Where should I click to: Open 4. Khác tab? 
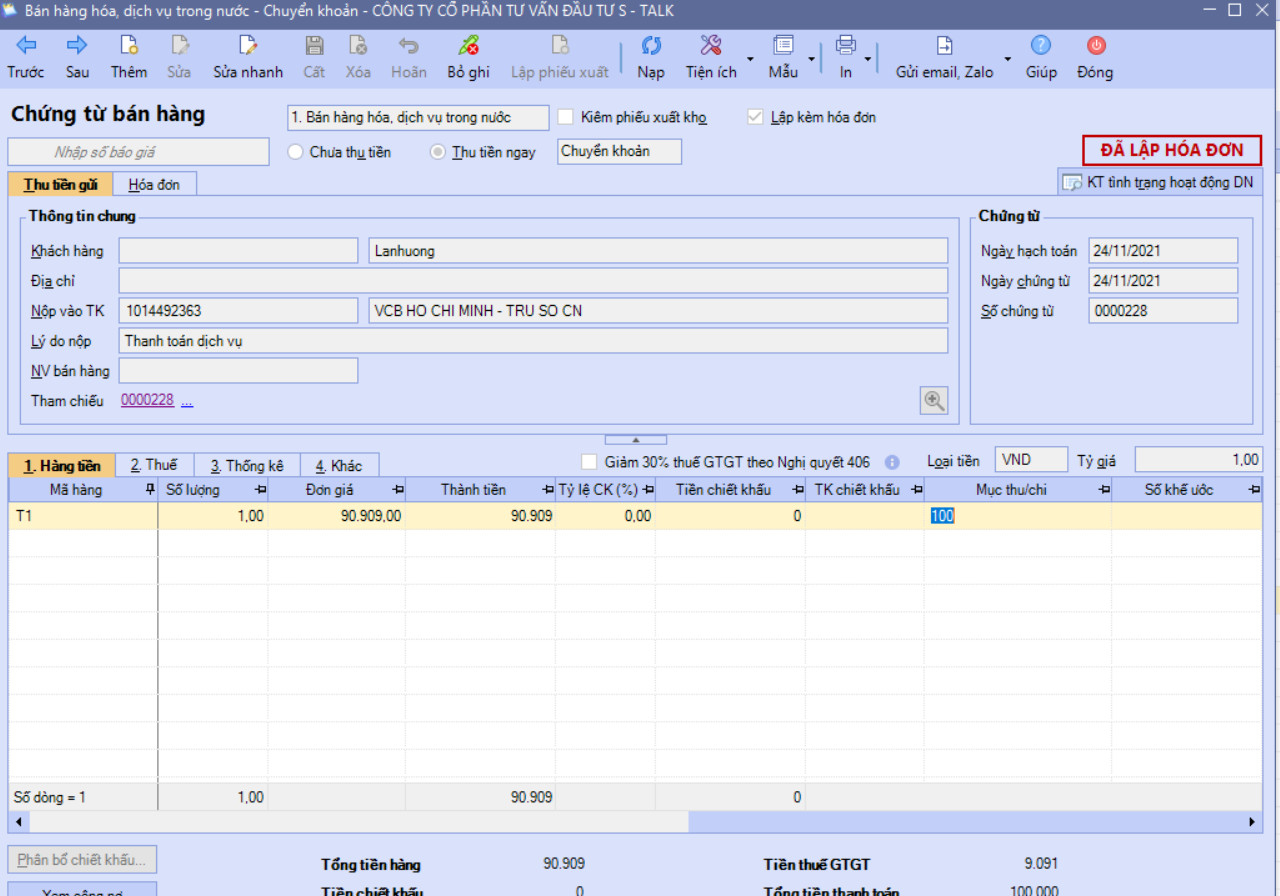(339, 466)
